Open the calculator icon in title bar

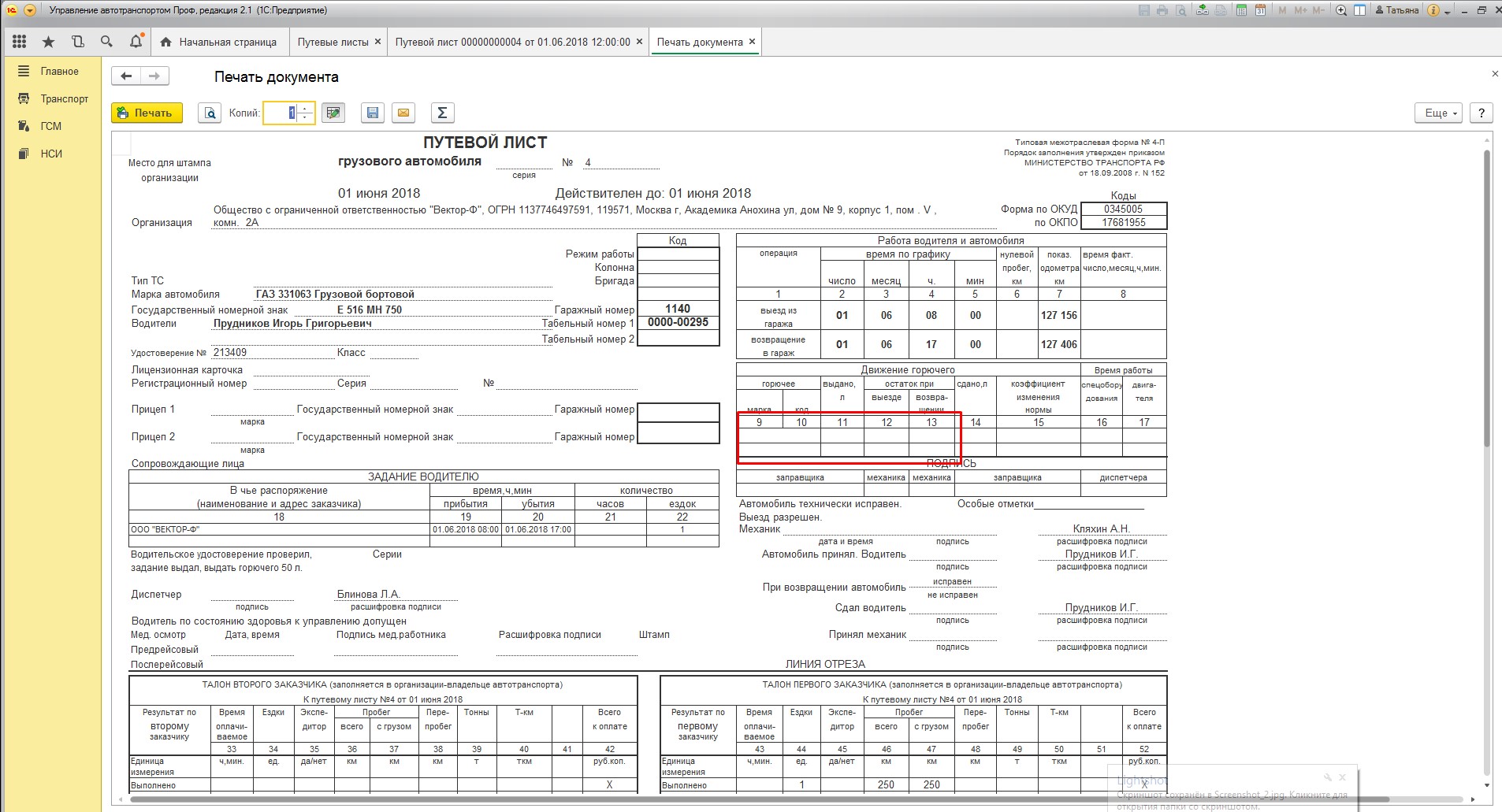[1242, 10]
